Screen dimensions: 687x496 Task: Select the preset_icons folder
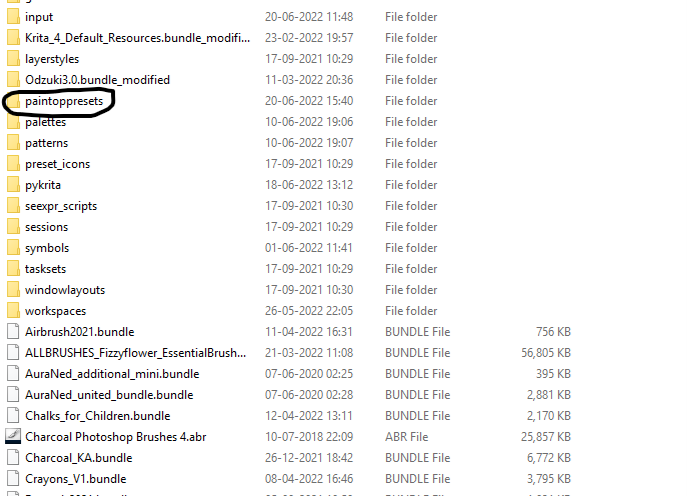tap(57, 164)
